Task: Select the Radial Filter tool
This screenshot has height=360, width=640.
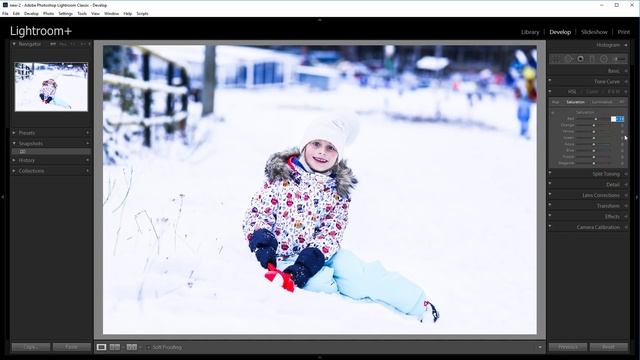Action: click(x=604, y=59)
